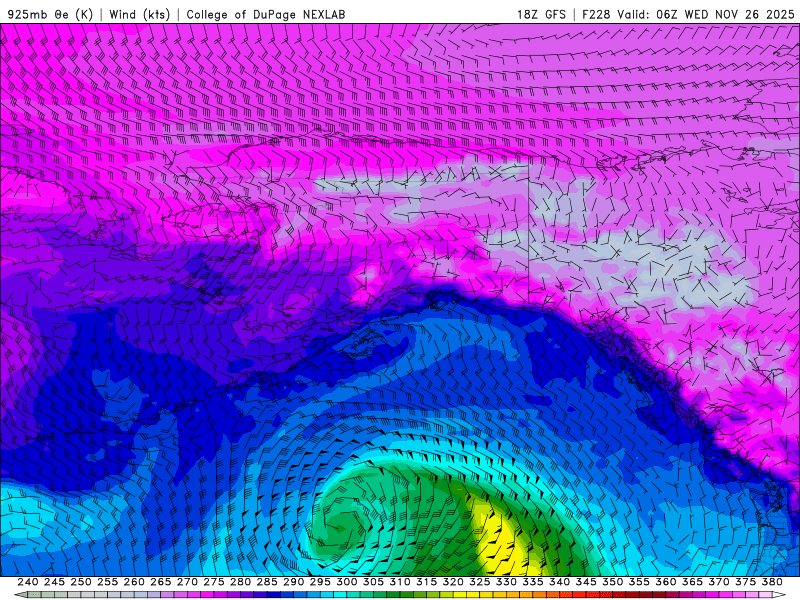Click the 340 legend label
The height and width of the screenshot is (600, 800).
click(x=559, y=582)
